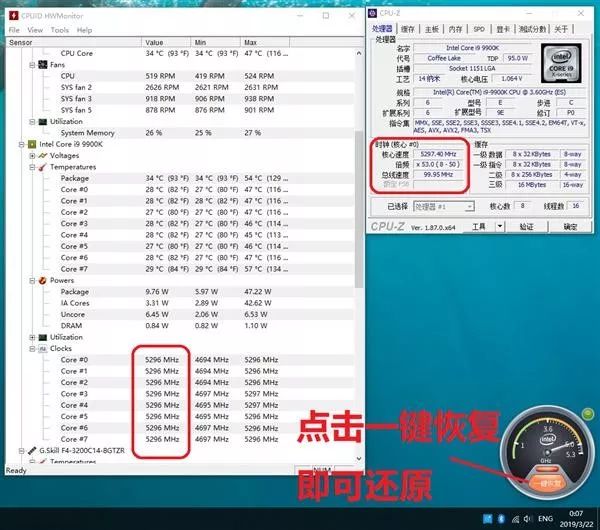Image resolution: width=600 pixels, height=530 pixels.
Task: Collapse the Intel Core i9 9900K node
Action: pyautogui.click(x=22, y=144)
